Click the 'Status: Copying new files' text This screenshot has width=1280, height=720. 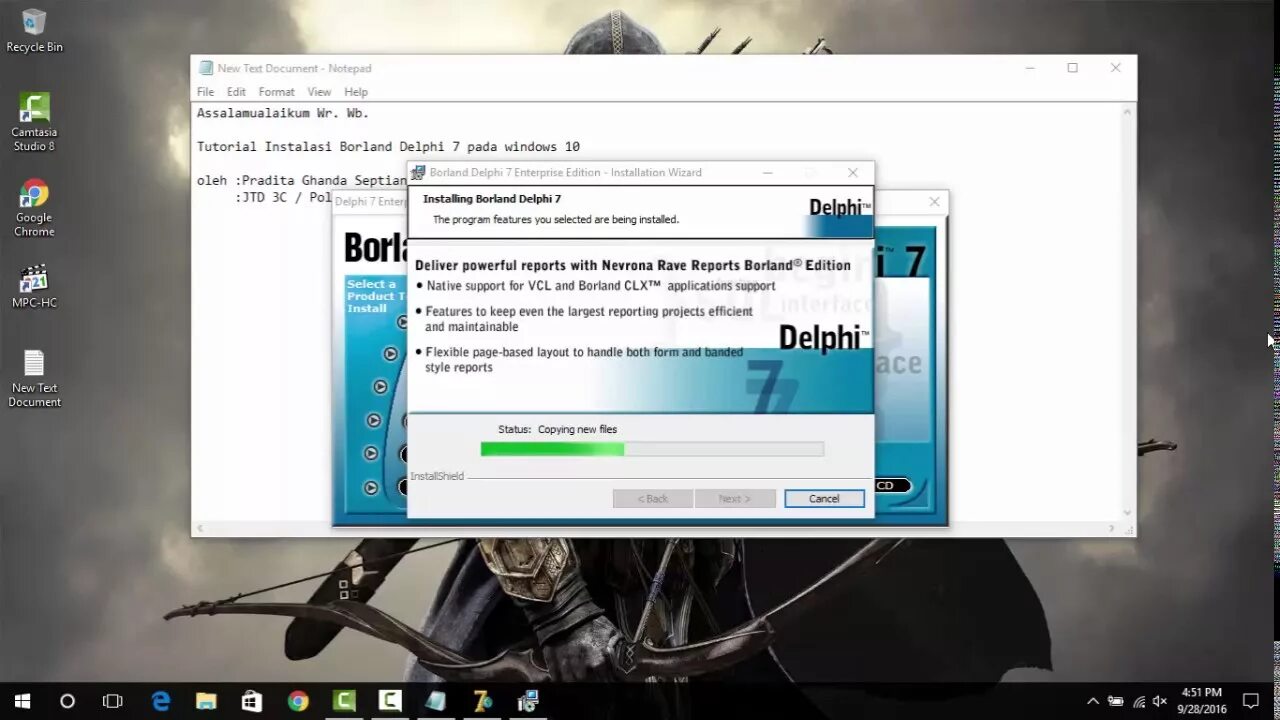tap(557, 429)
